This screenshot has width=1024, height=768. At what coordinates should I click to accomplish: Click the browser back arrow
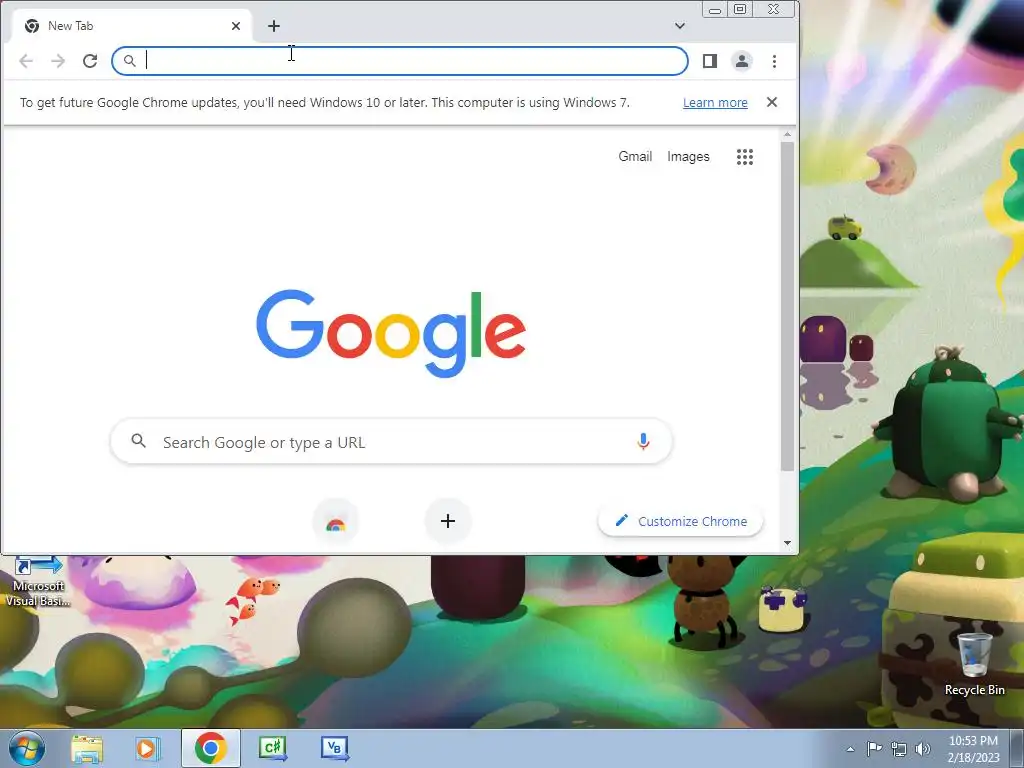pos(26,61)
